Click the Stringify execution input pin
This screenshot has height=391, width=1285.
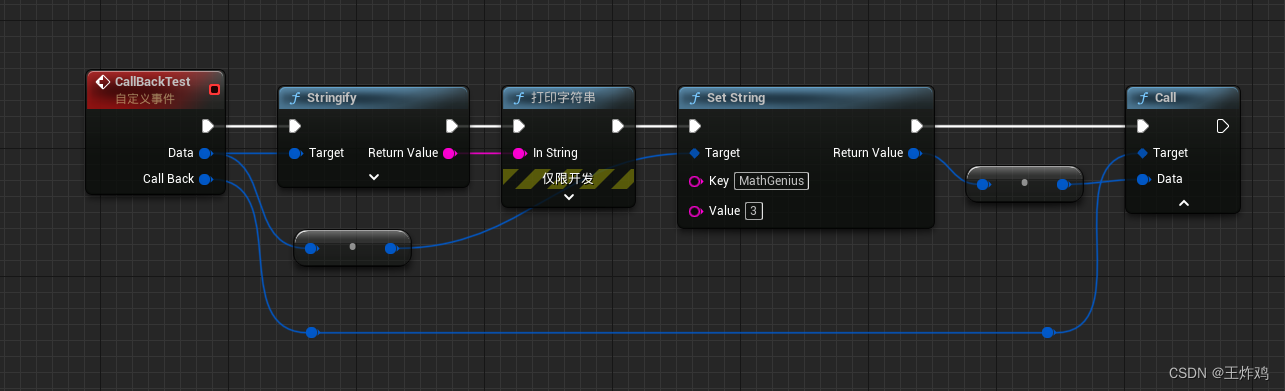click(295, 126)
